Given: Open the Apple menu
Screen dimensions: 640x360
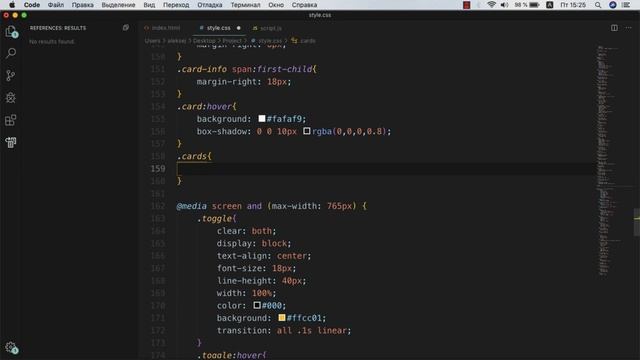Looking at the screenshot, I should [x=12, y=5].
